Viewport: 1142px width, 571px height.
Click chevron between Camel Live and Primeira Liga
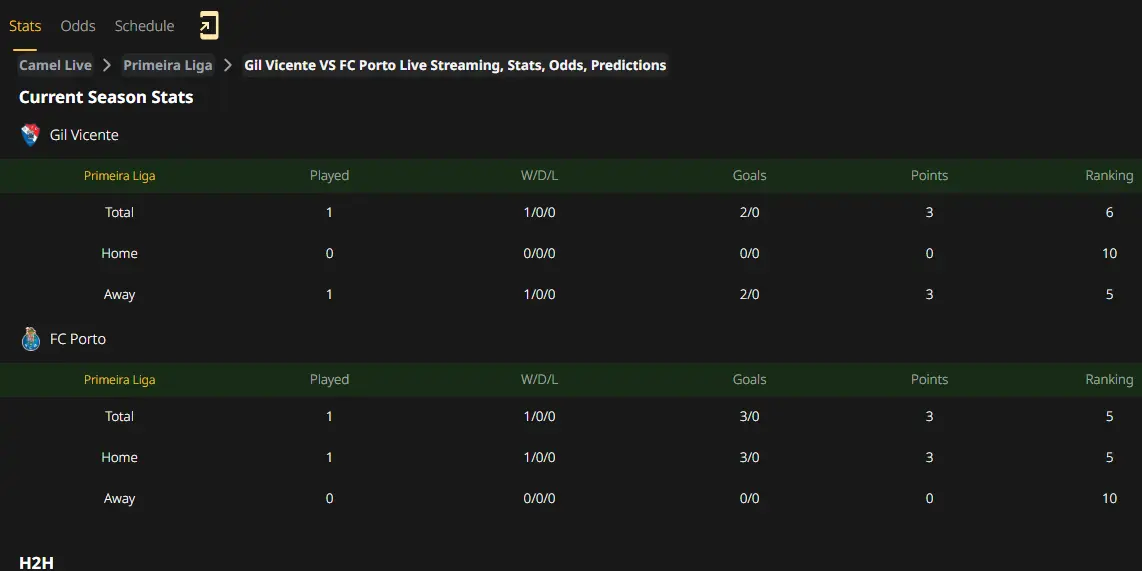click(107, 66)
